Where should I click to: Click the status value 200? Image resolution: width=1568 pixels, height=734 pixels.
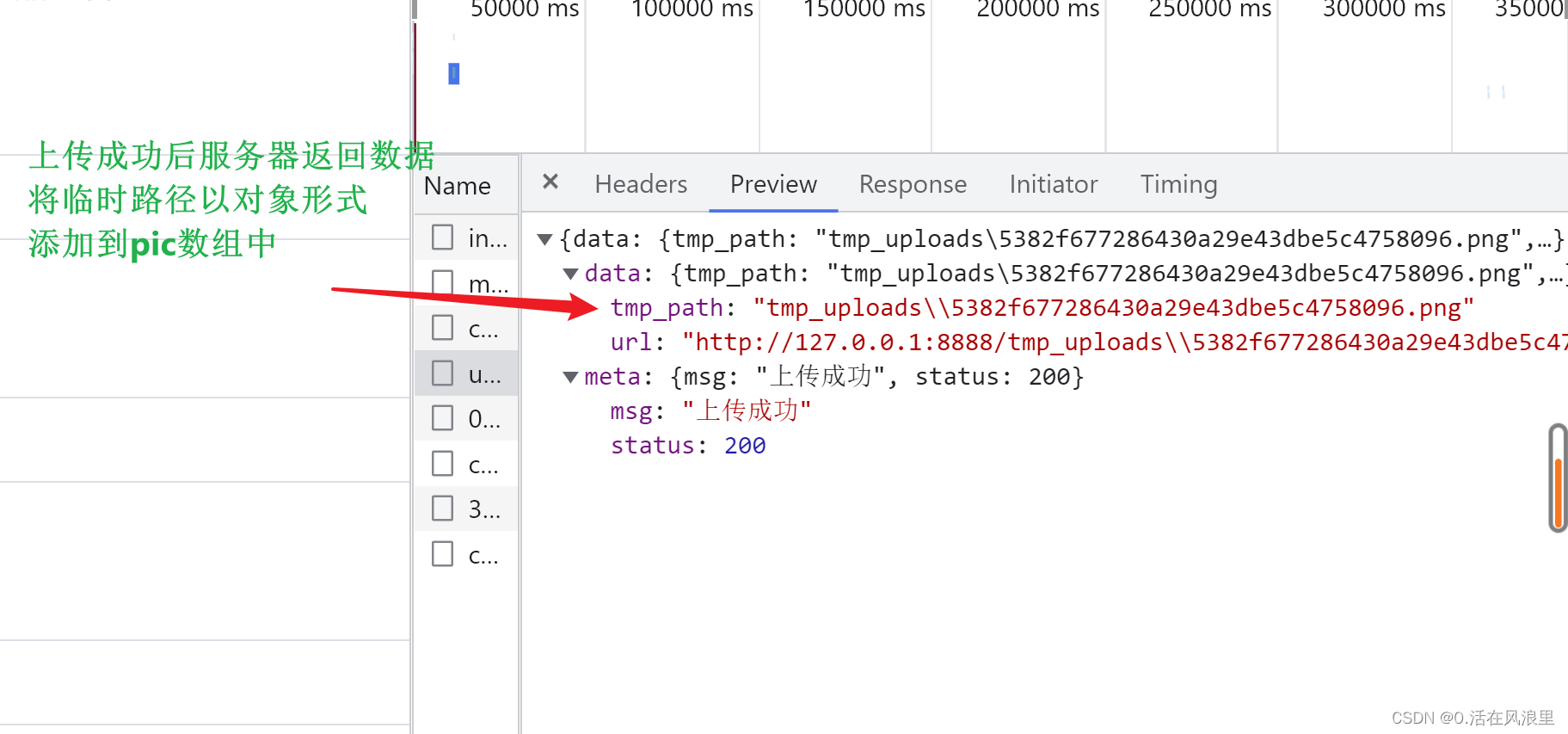745,446
